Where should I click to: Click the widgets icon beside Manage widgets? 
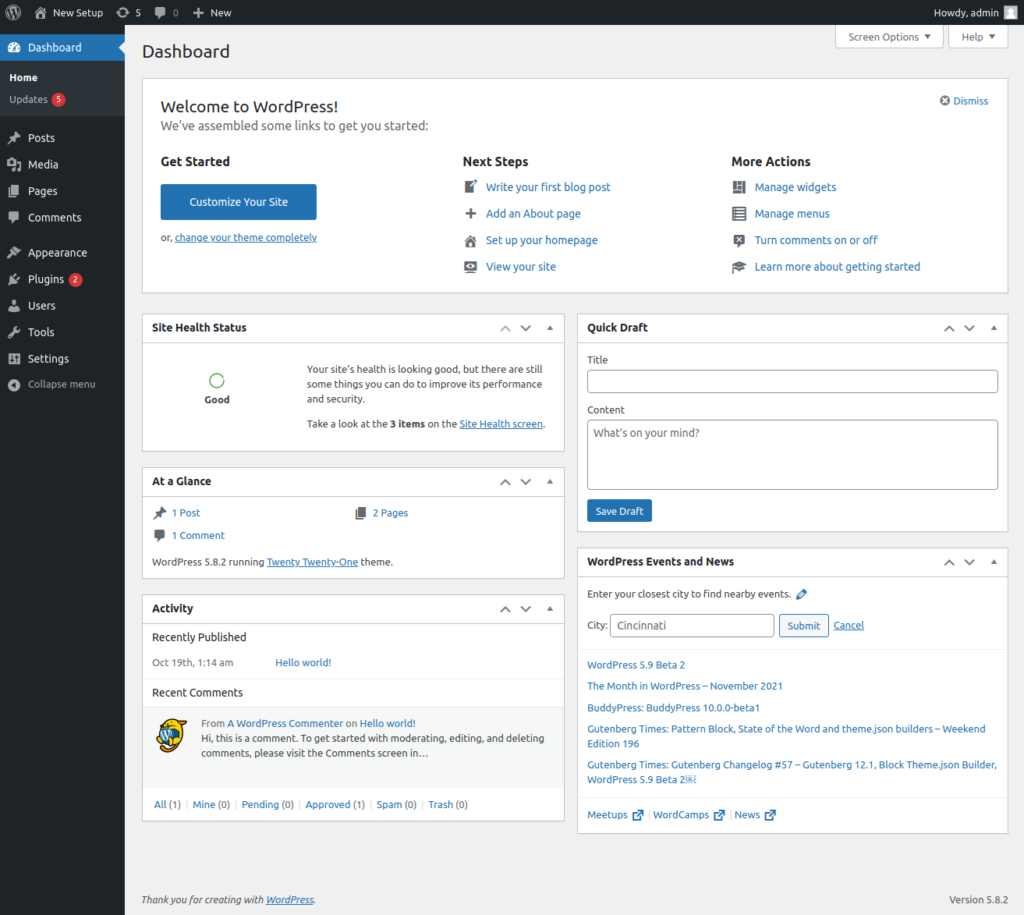[x=739, y=187]
